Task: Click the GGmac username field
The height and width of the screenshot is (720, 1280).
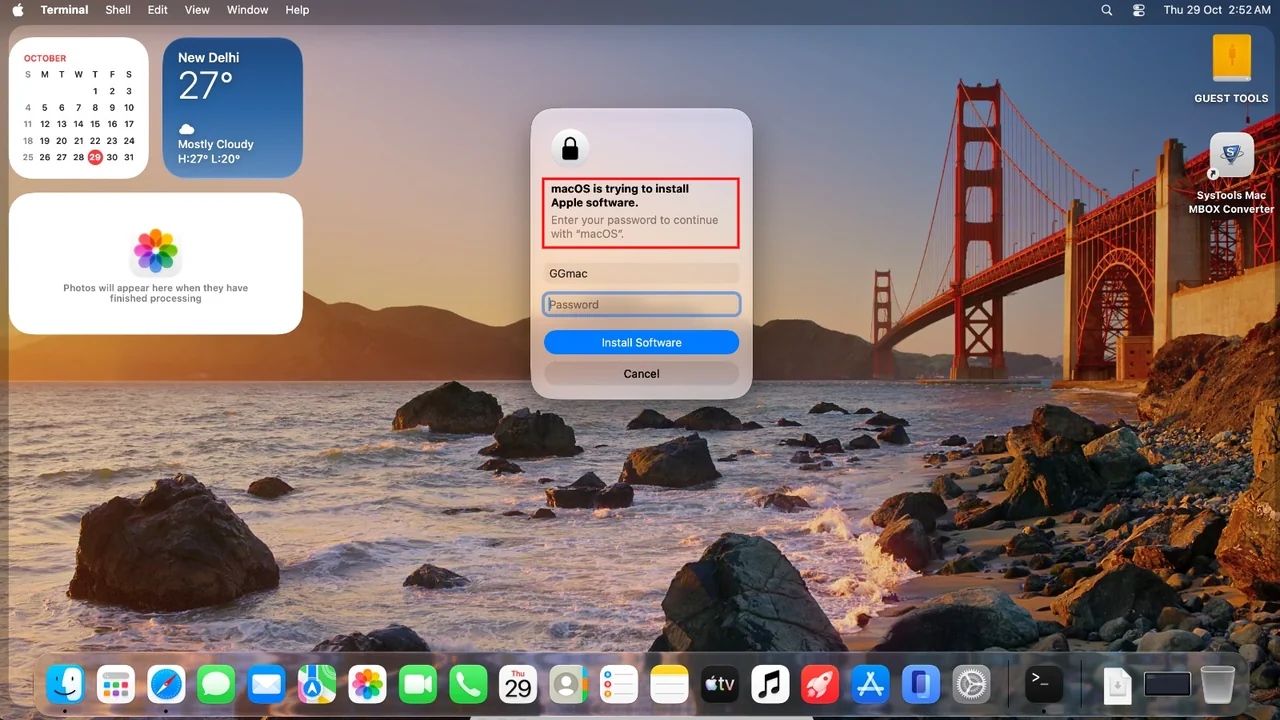Action: click(641, 273)
